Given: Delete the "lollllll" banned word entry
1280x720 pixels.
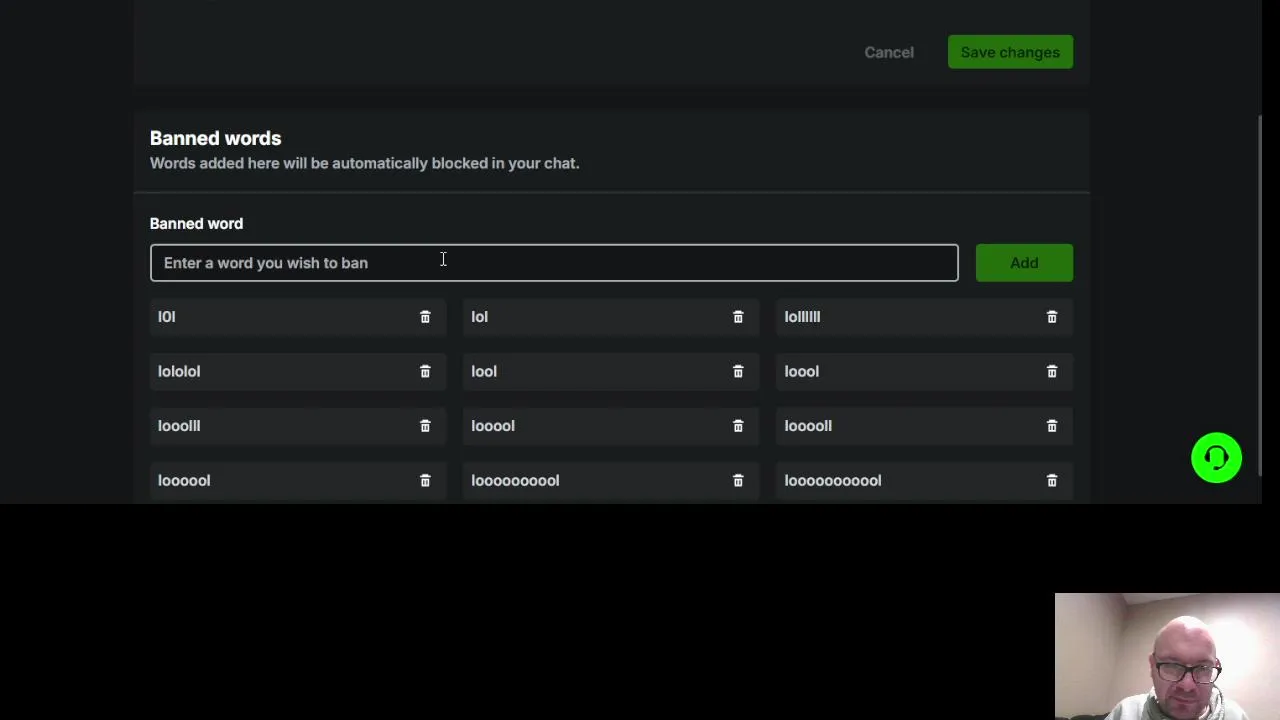Looking at the screenshot, I should click(1051, 317).
